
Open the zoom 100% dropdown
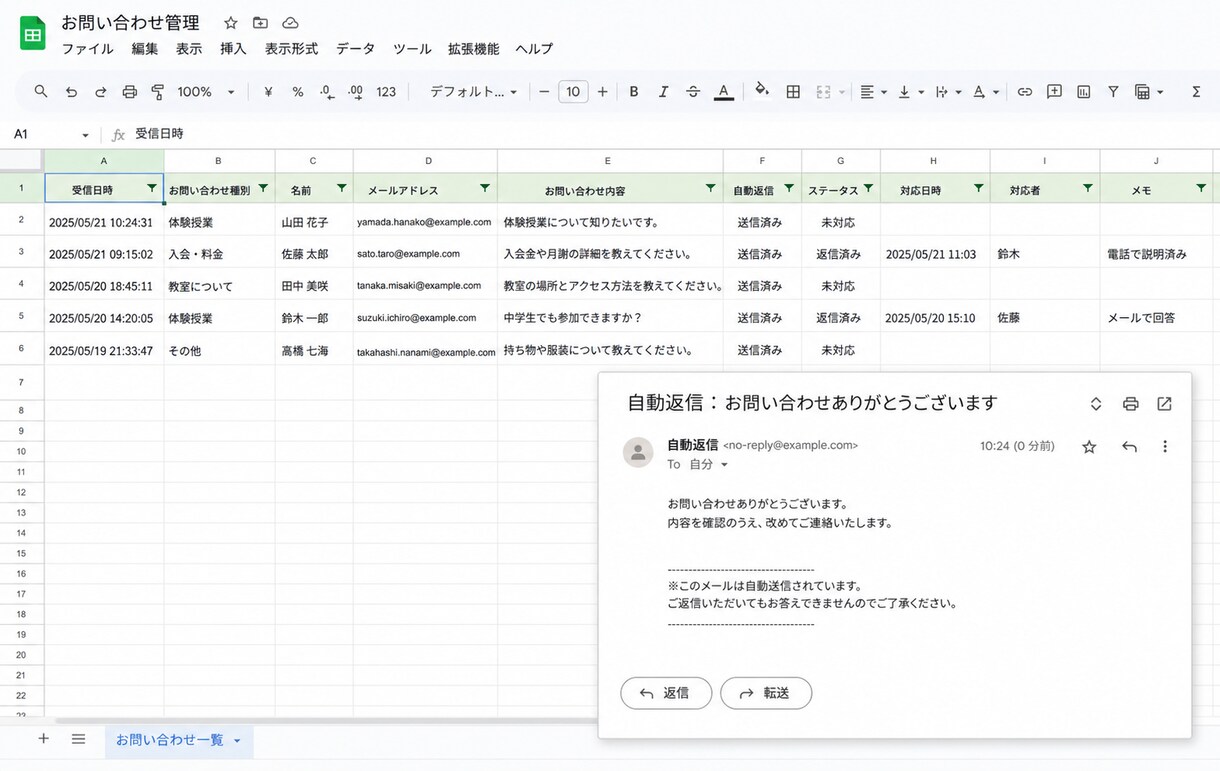[x=206, y=91]
